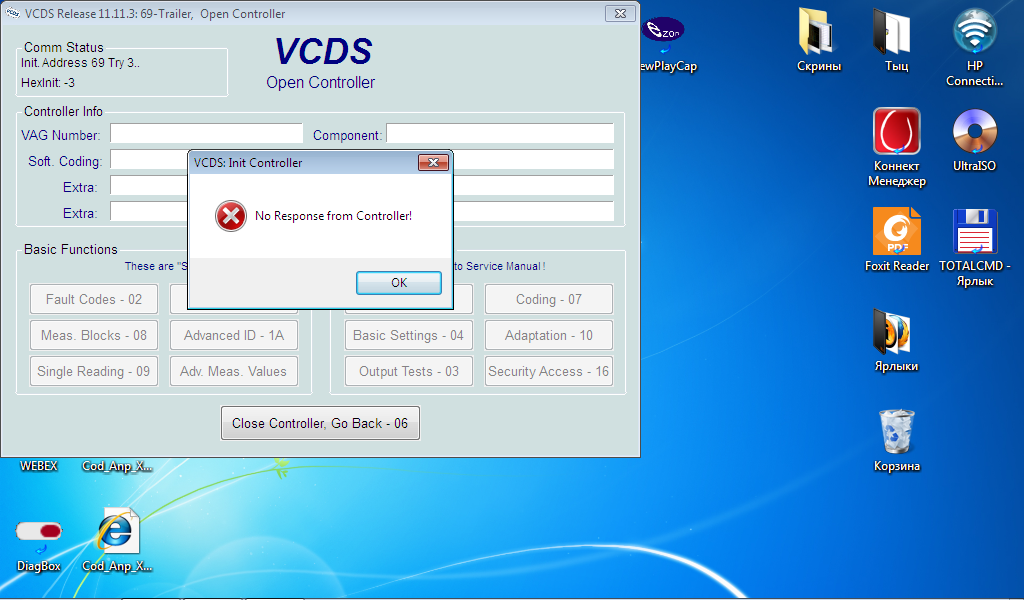Open the Ярлыки folder icon
The image size is (1024, 600).
897,339
